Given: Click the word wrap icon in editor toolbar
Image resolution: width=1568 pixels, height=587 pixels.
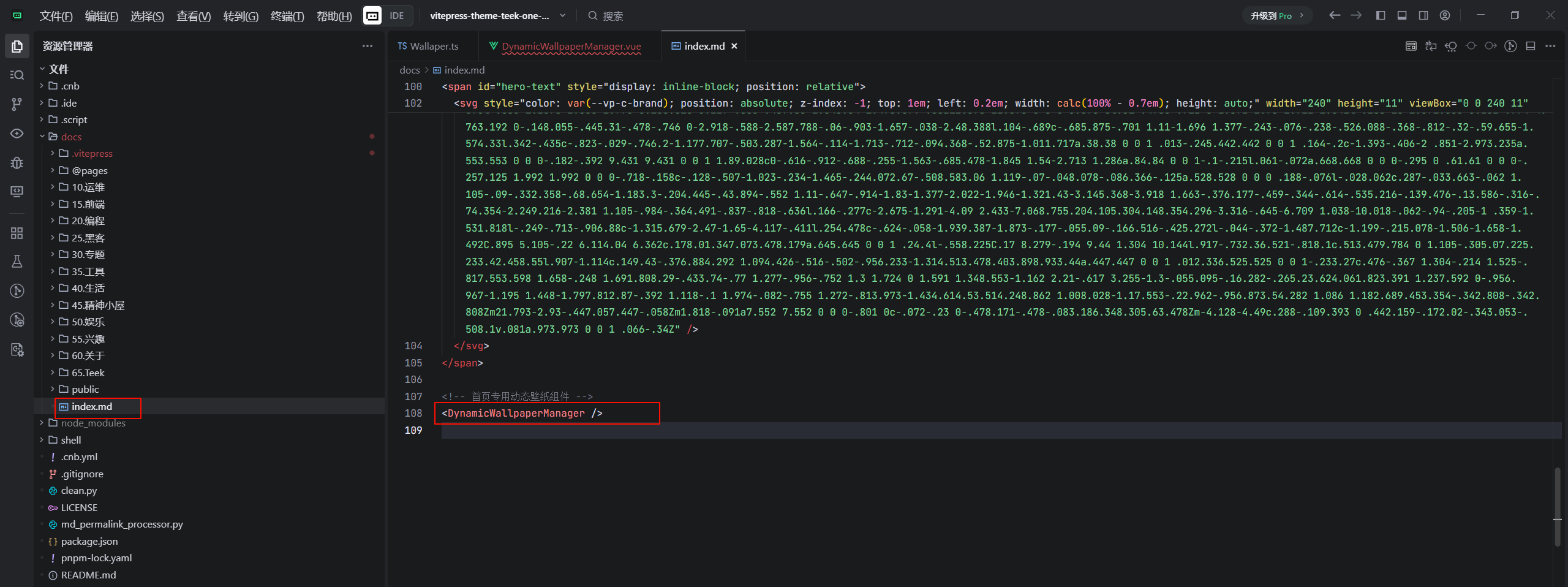Looking at the screenshot, I should click(1431, 46).
